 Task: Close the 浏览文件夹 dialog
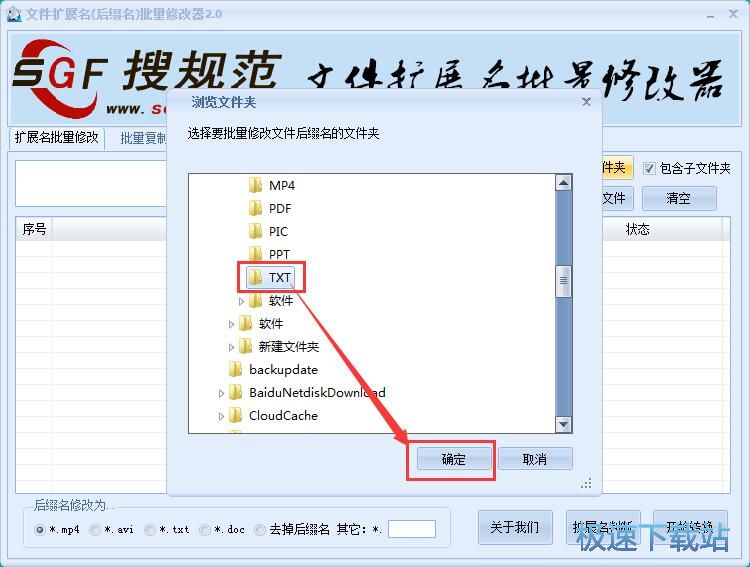pos(586,102)
